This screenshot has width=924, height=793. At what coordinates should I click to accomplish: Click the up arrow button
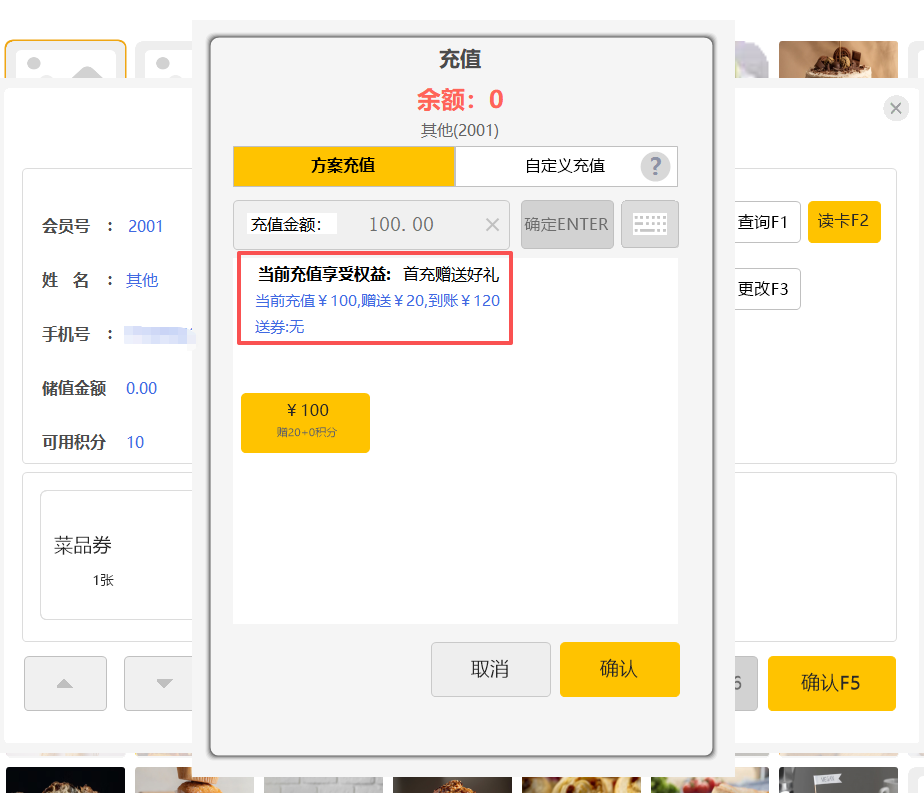65,683
